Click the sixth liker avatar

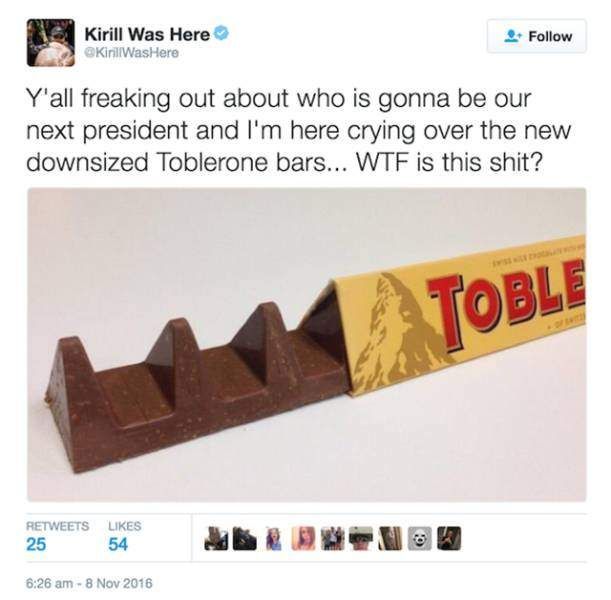[361, 538]
